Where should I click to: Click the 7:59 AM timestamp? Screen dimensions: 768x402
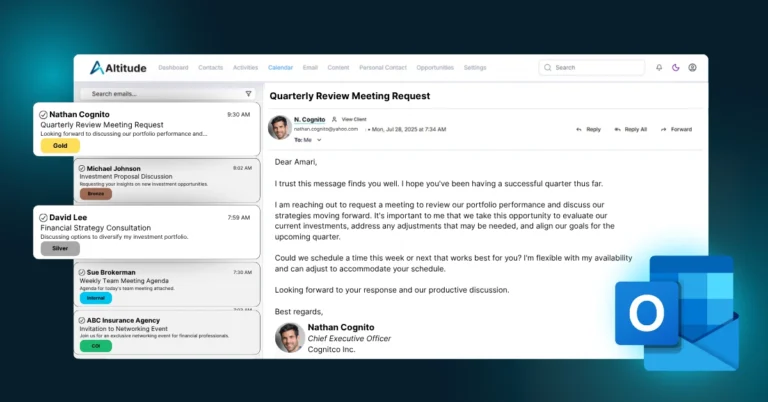[x=239, y=218]
